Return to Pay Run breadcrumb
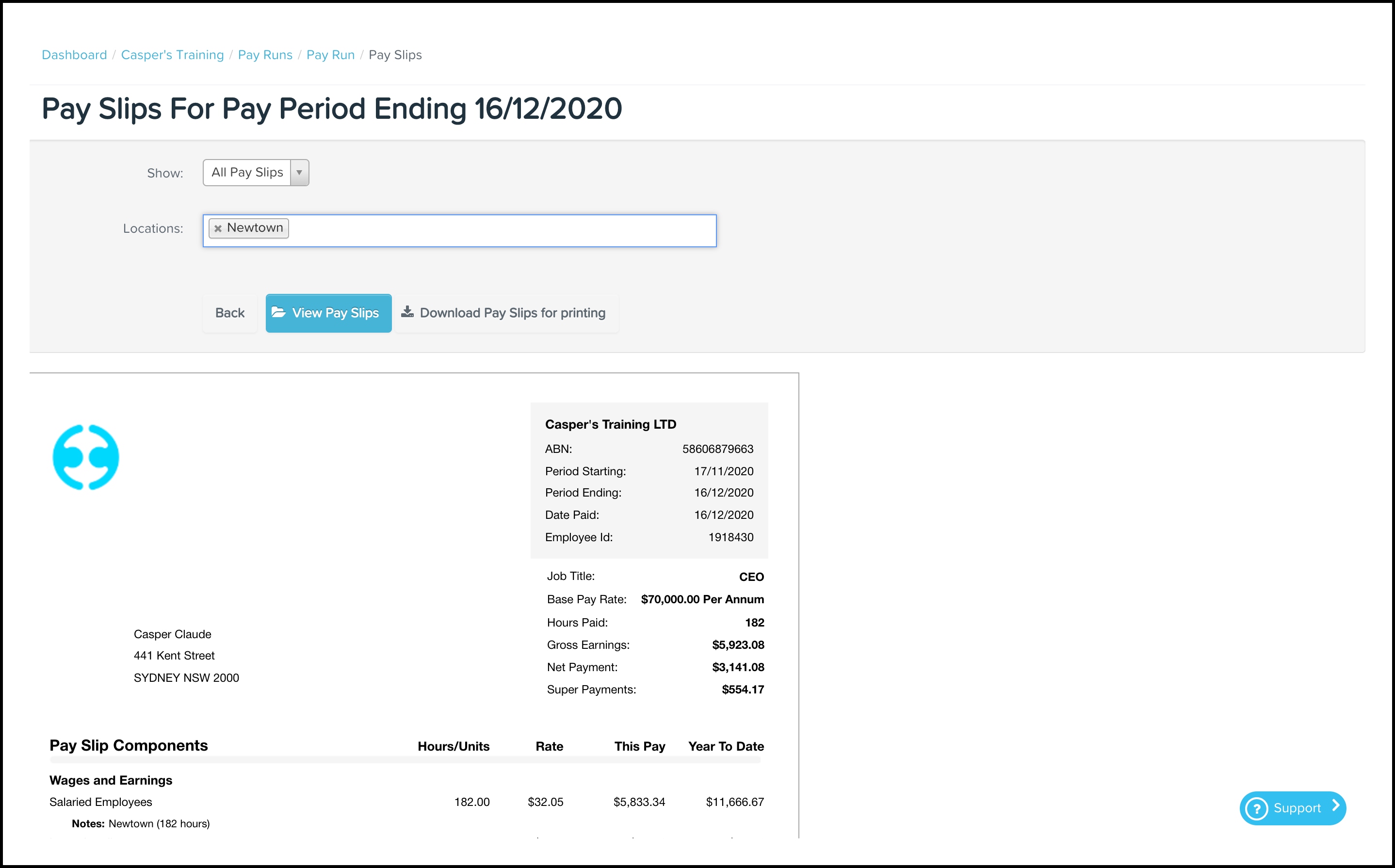The image size is (1395, 868). (x=331, y=55)
